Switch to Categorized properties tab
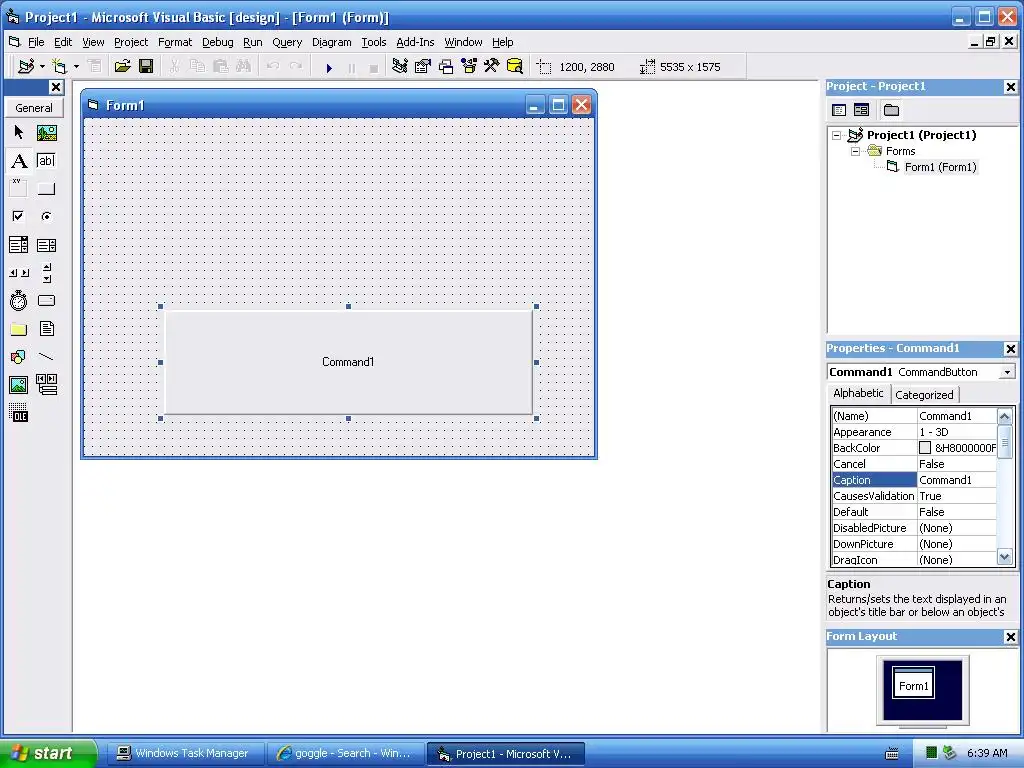Image resolution: width=1024 pixels, height=768 pixels. click(x=924, y=394)
